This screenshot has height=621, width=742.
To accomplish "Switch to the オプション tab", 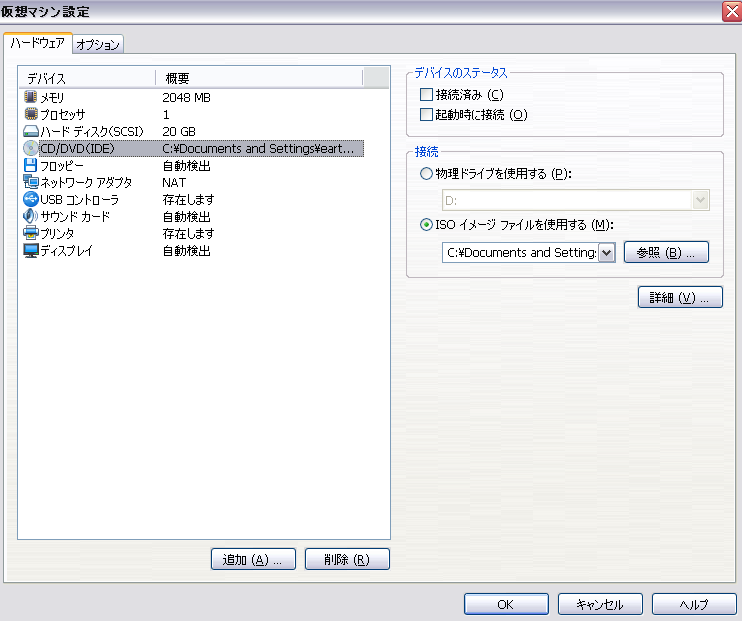I will tap(98, 44).
